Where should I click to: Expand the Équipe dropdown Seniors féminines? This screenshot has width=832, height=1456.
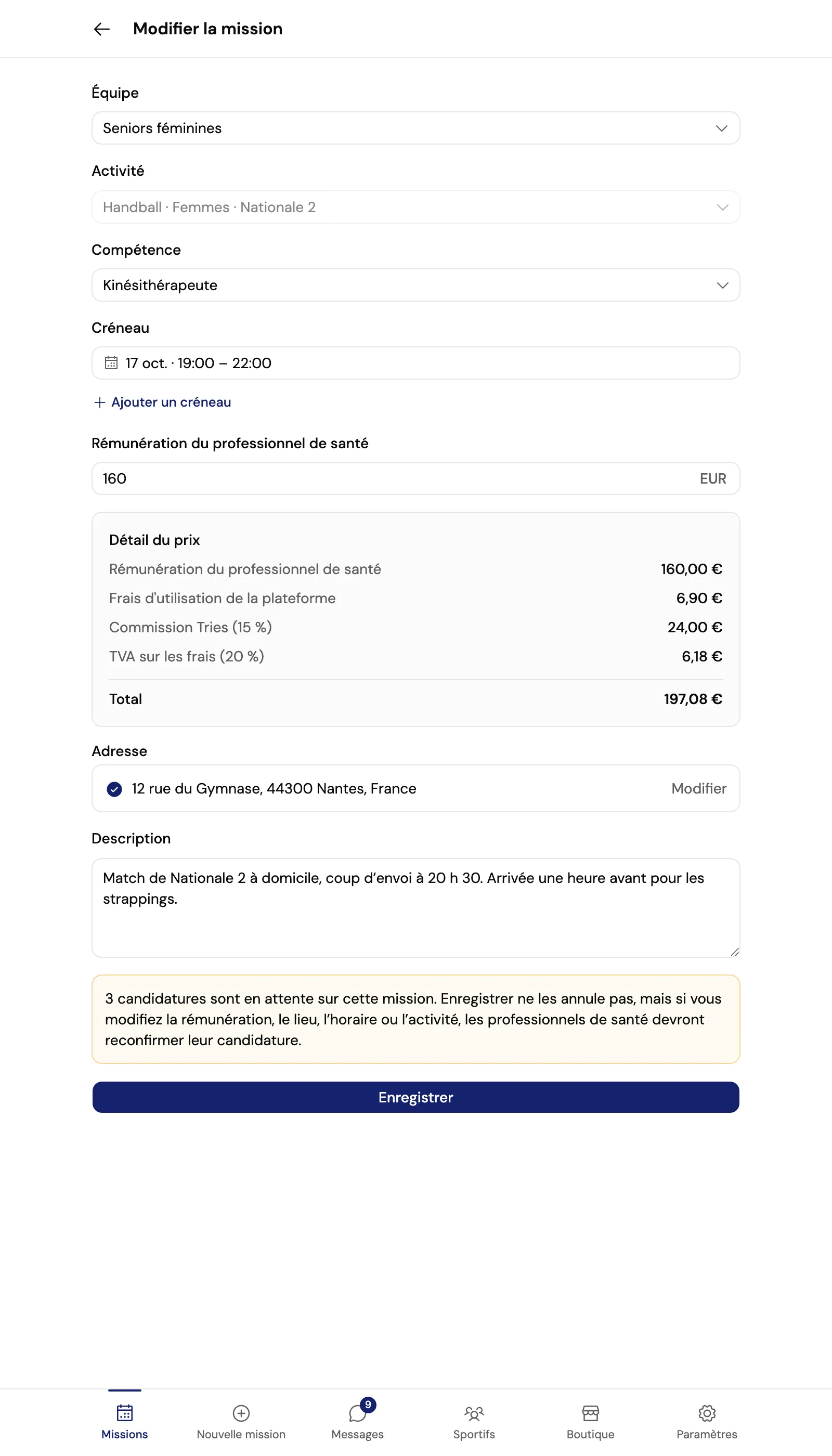(x=416, y=128)
